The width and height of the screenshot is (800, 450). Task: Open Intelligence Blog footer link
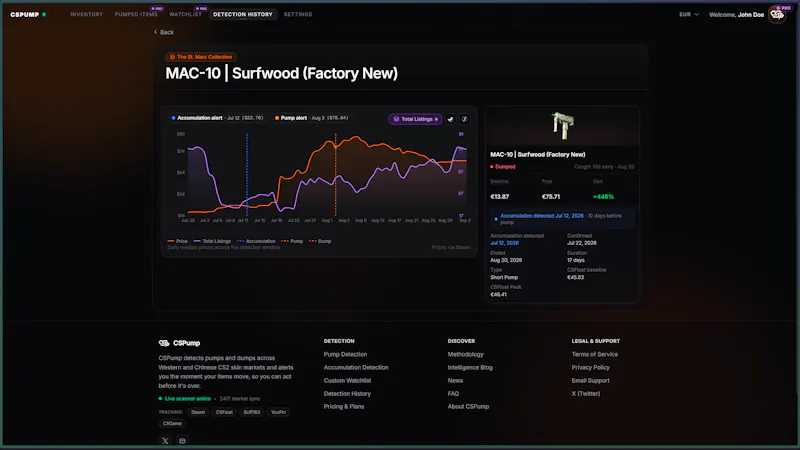click(x=470, y=367)
